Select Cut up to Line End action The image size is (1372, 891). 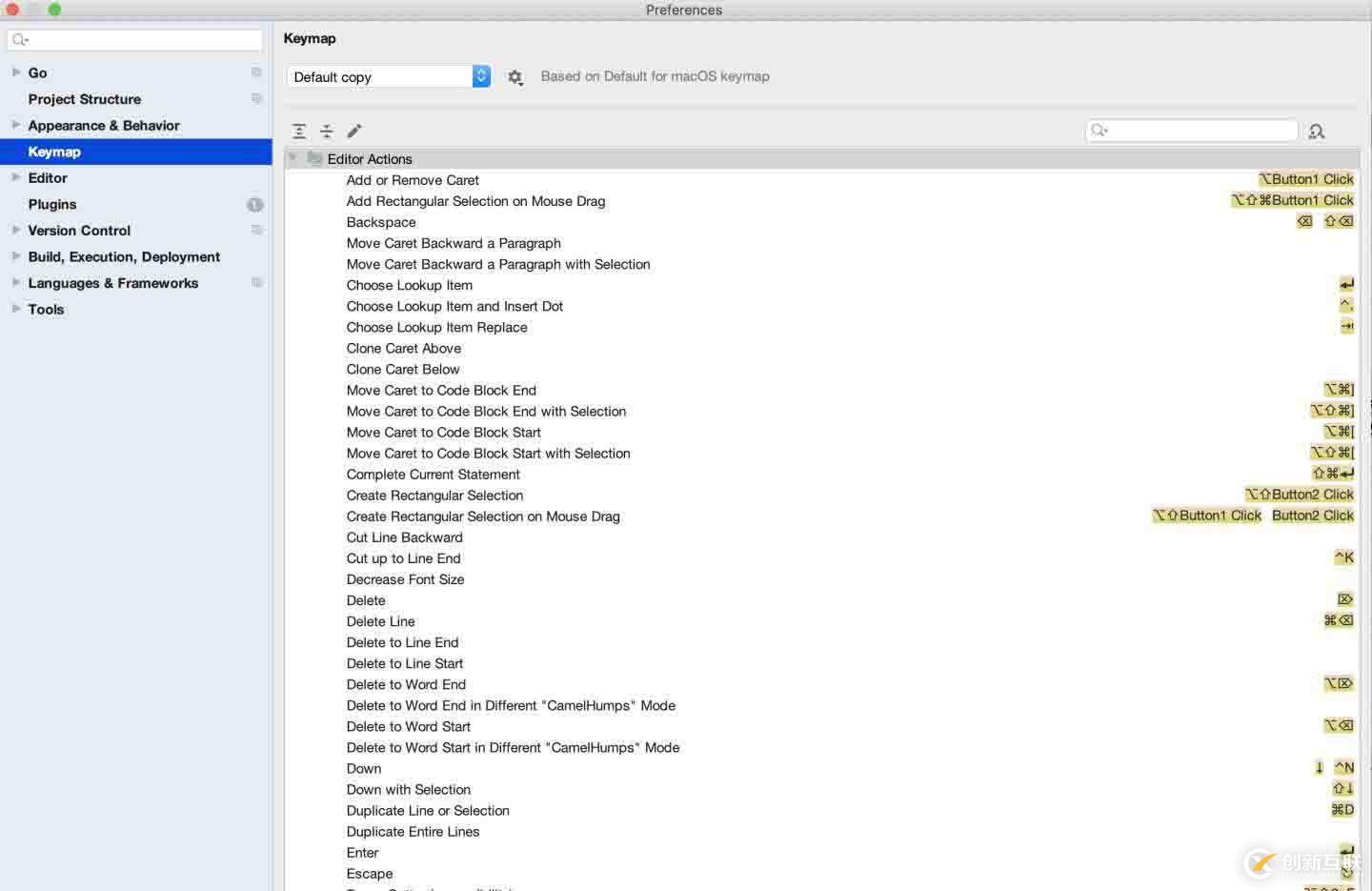(x=404, y=558)
